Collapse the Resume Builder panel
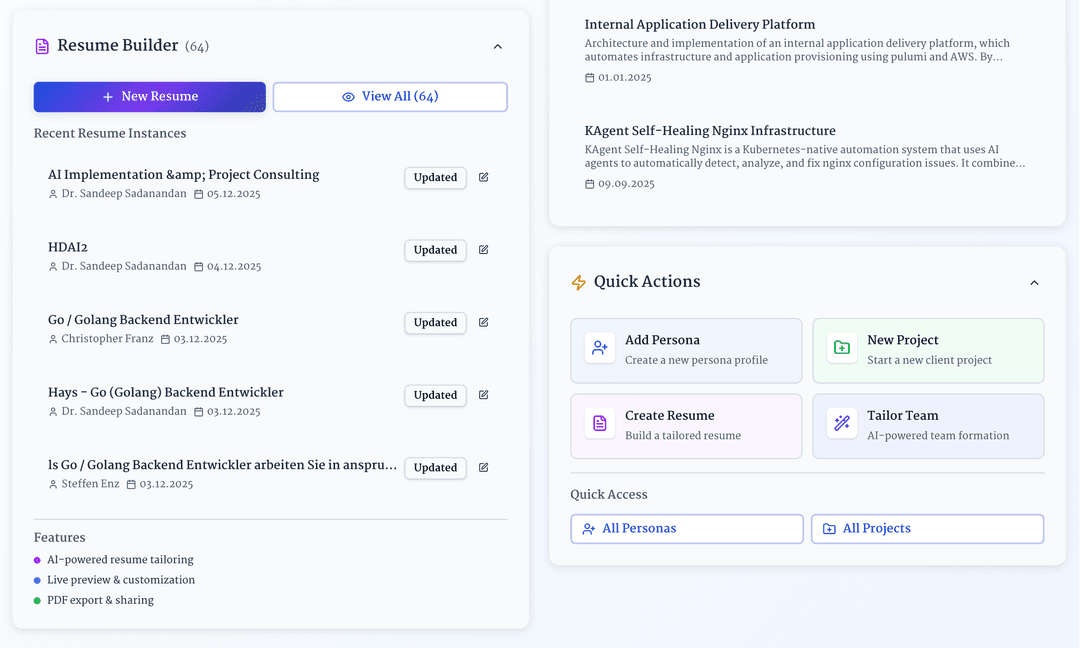 click(498, 46)
